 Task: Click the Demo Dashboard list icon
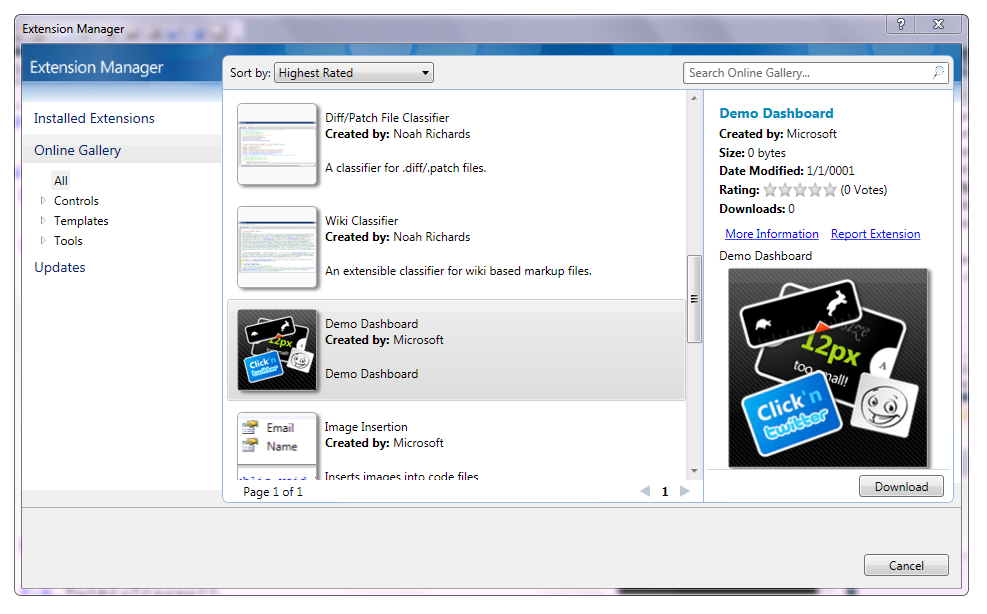coord(277,349)
